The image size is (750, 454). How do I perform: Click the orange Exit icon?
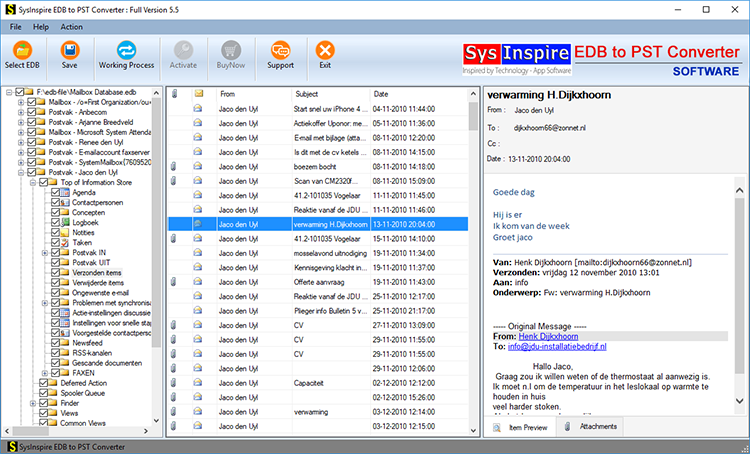[325, 50]
